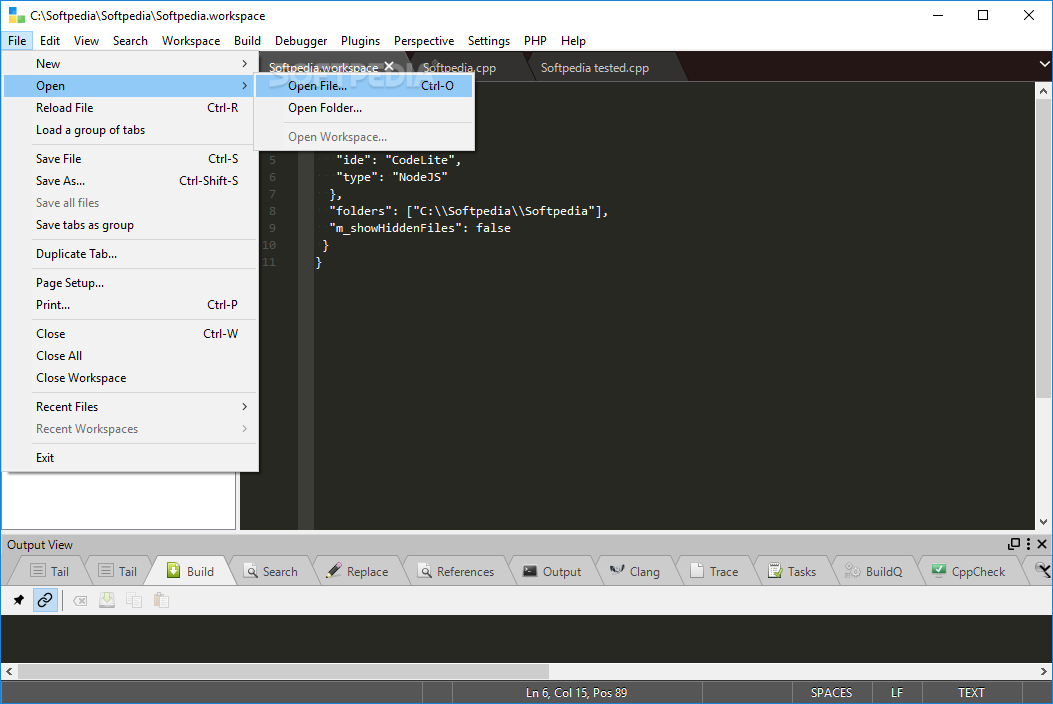The height and width of the screenshot is (704, 1053).
Task: Select Reload File menu entry
Action: click(130, 107)
